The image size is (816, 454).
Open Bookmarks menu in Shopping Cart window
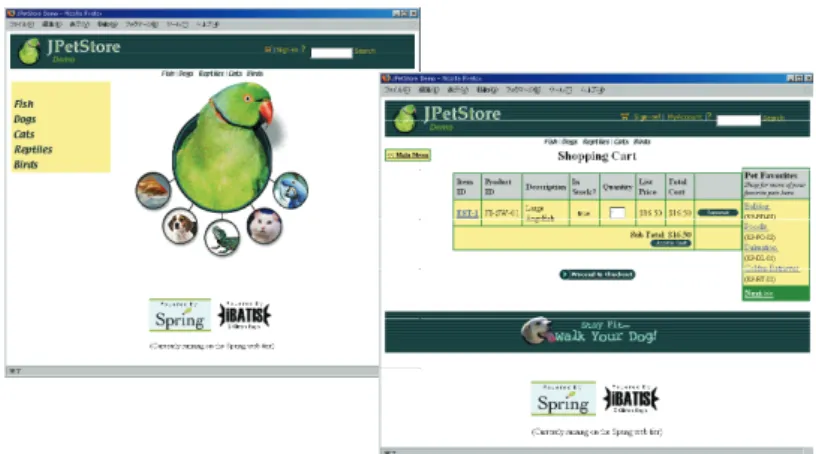coord(523,90)
